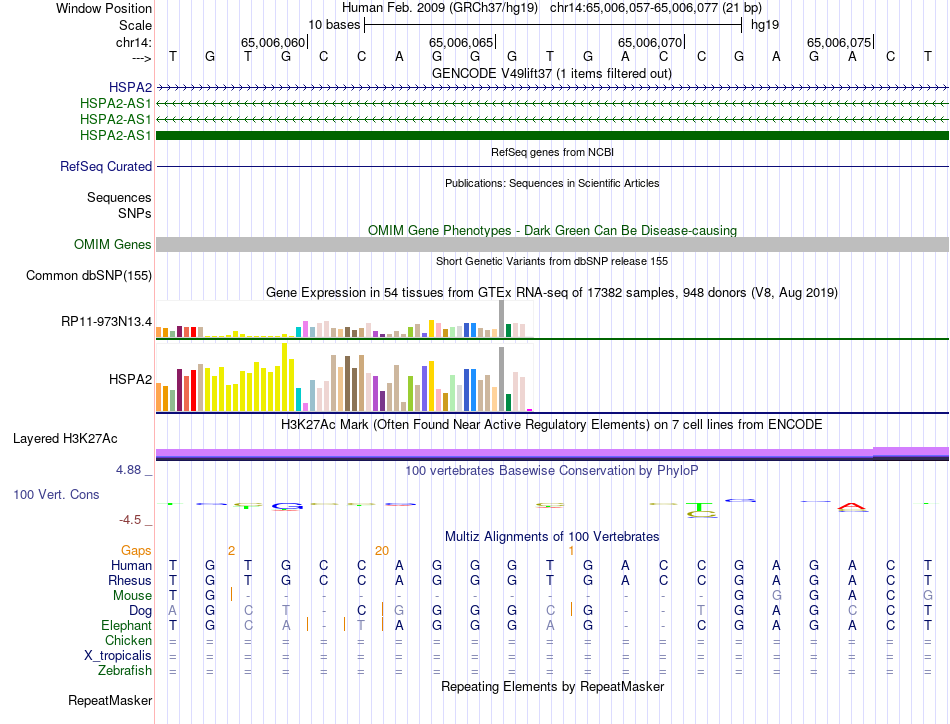This screenshot has width=950, height=724.
Task: Open RP11-973N13.4 GTEx expression bar chart
Action: [345, 319]
